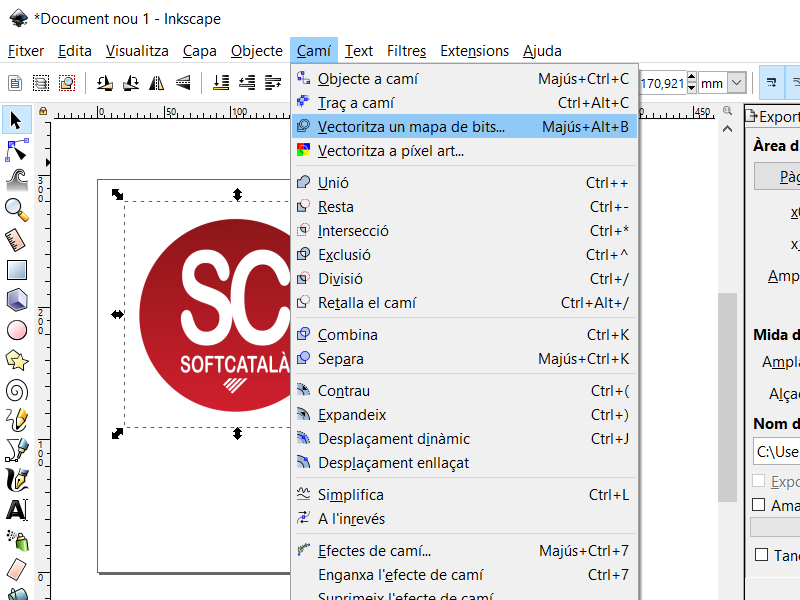Screen dimensions: 800x600
Task: Click the 170,921 value field
Action: coord(662,83)
